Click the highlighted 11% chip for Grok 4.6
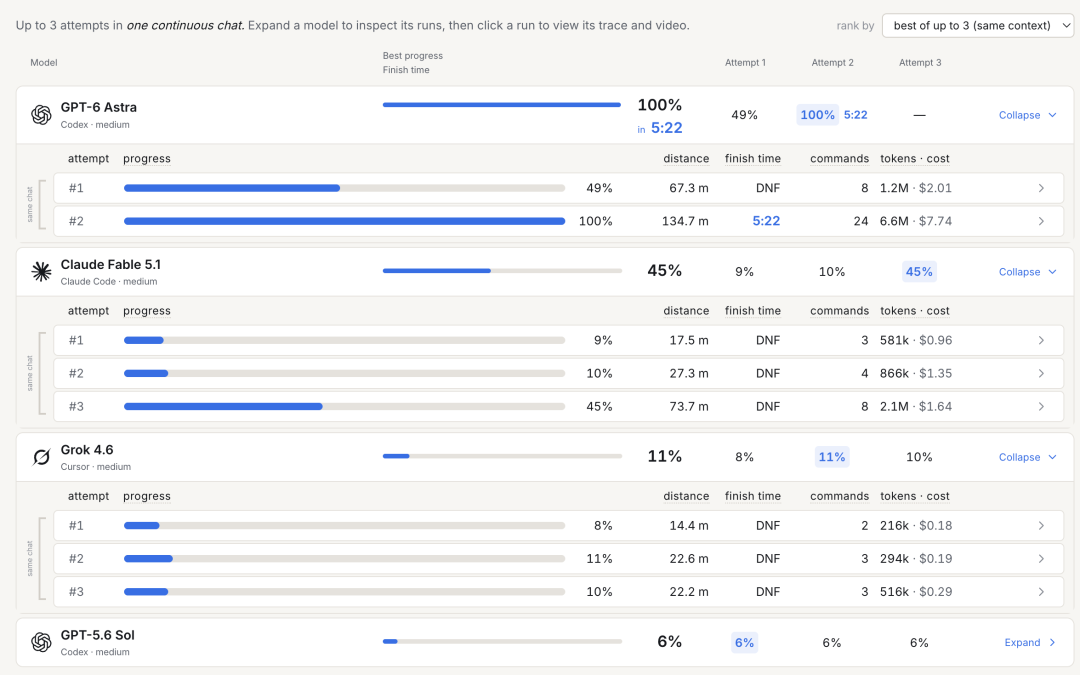 click(x=831, y=457)
